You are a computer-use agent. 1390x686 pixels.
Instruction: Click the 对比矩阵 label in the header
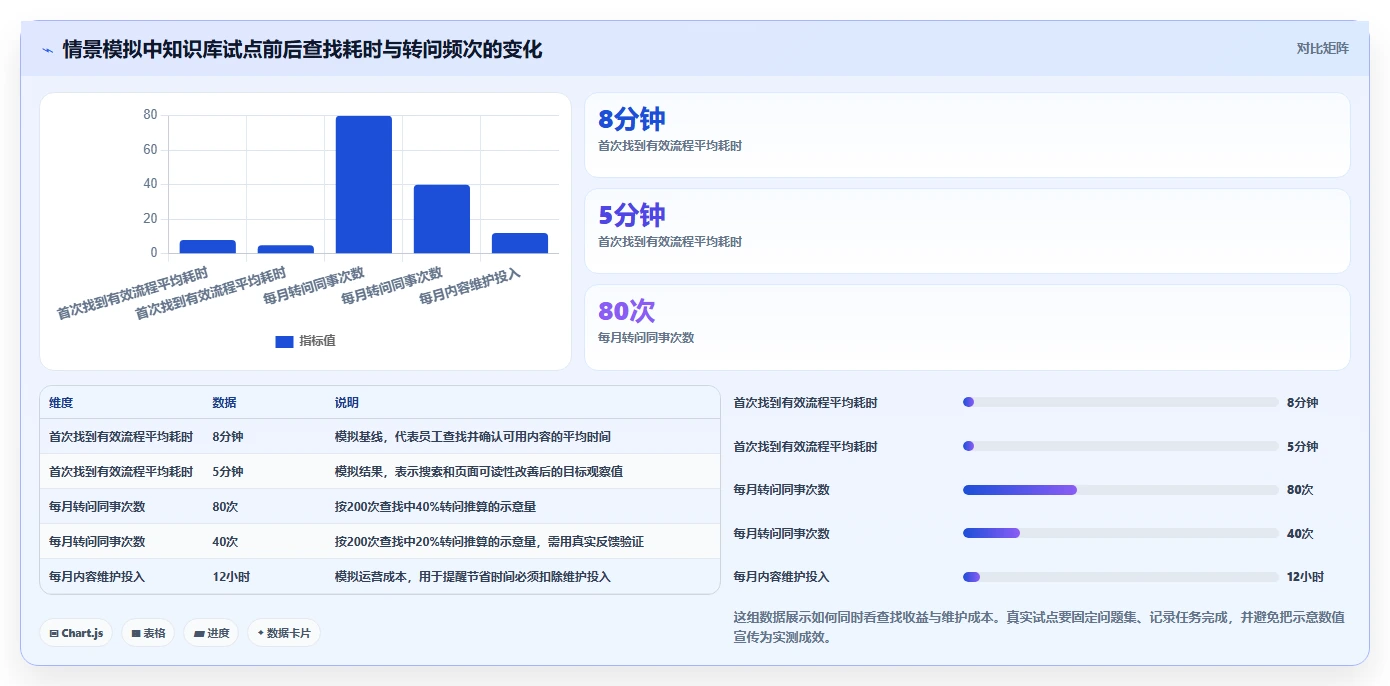coord(1322,48)
